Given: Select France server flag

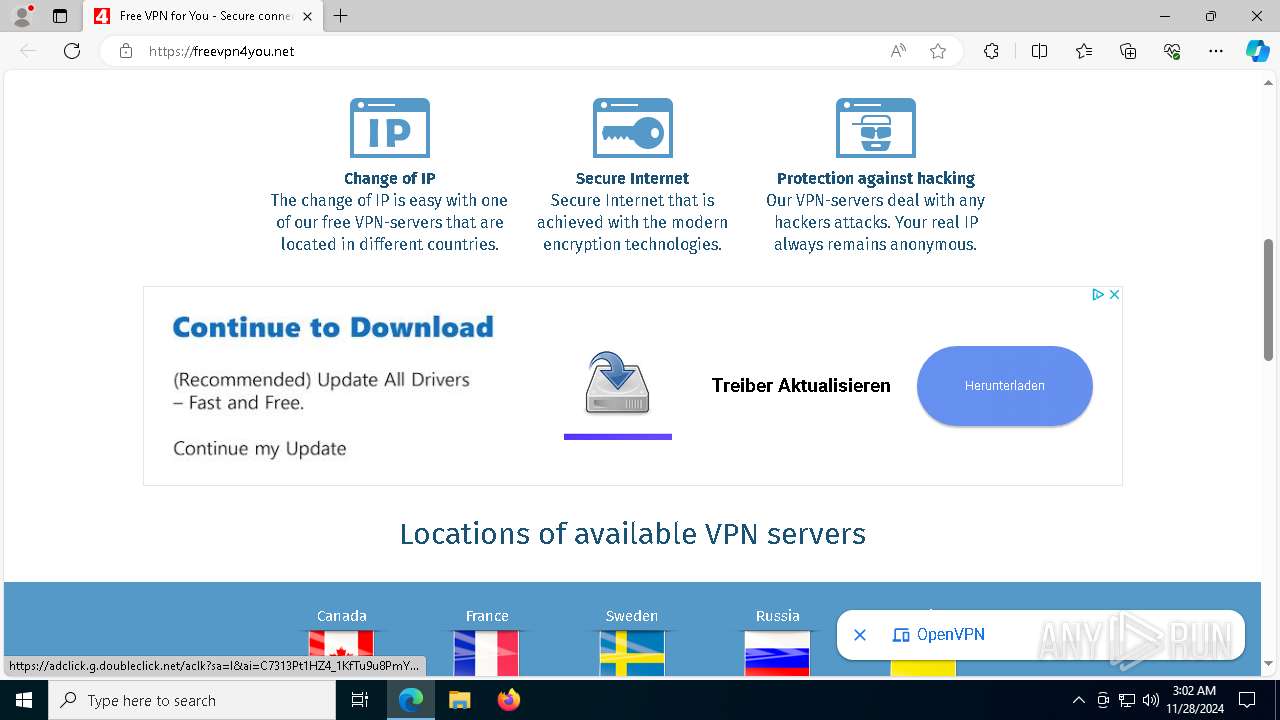Looking at the screenshot, I should point(487,652).
